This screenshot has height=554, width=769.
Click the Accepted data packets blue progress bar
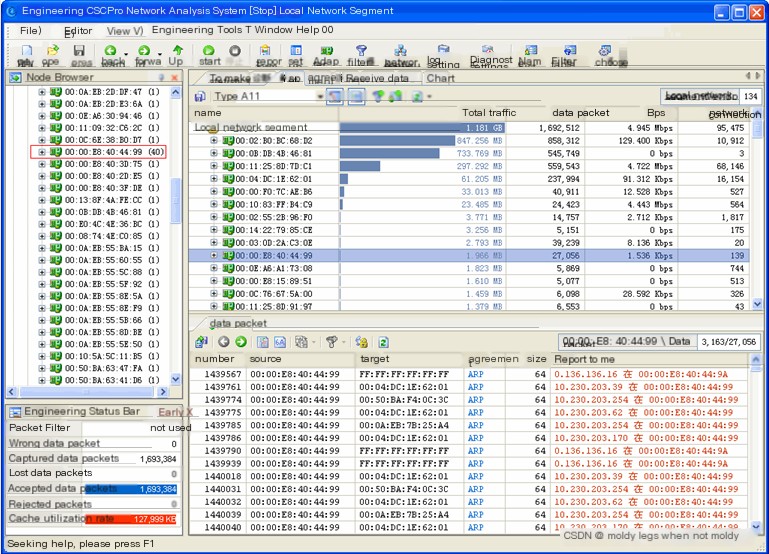click(131, 489)
